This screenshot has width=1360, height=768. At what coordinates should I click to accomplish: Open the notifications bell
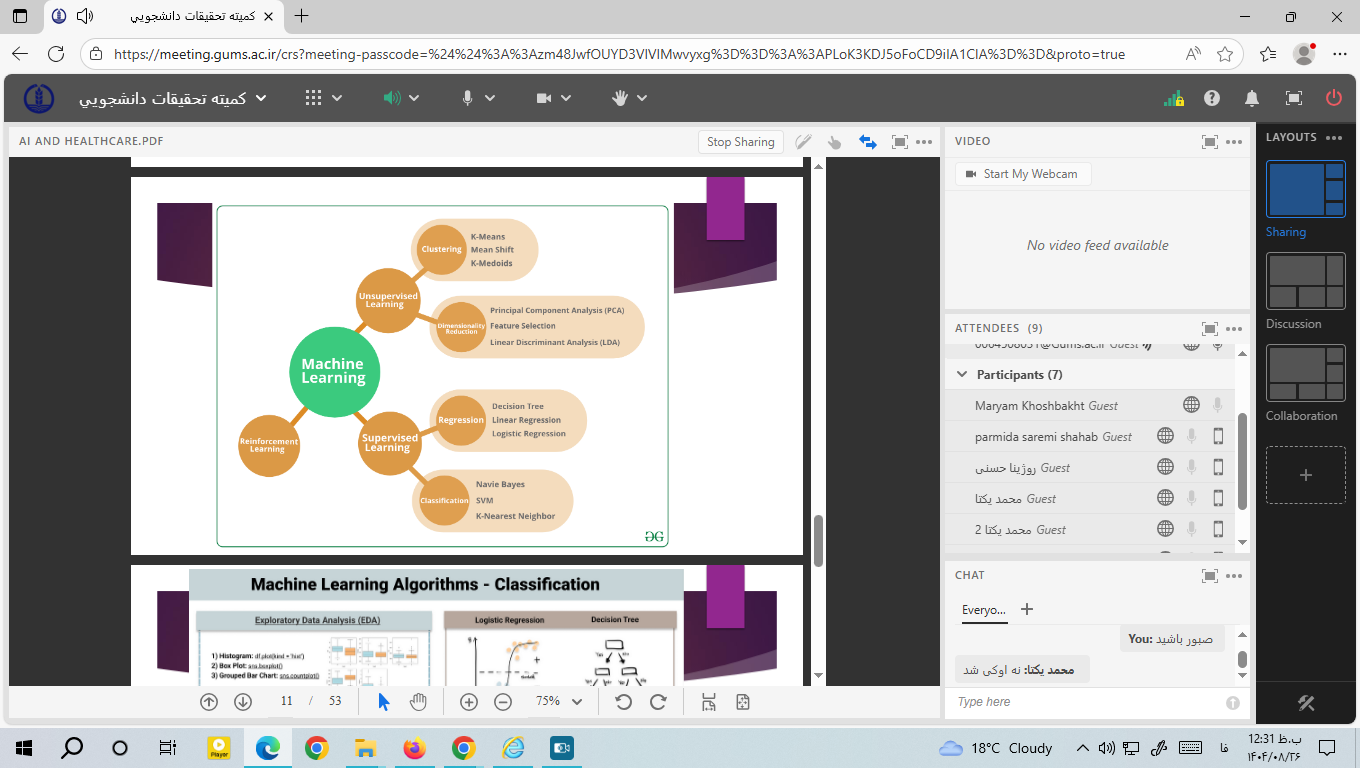1251,98
